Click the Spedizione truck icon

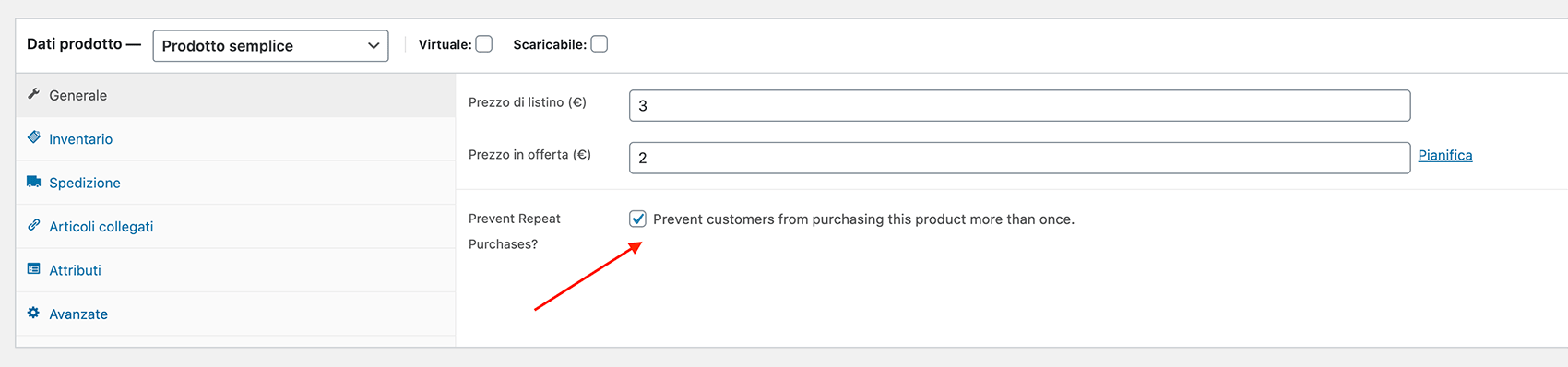(x=34, y=182)
